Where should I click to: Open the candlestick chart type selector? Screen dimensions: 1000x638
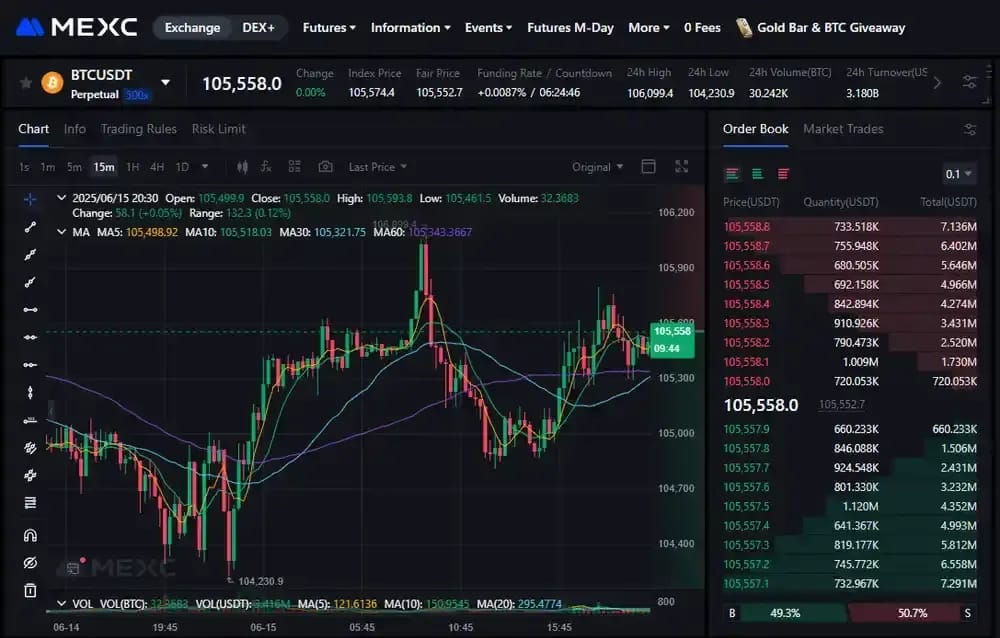(x=242, y=167)
